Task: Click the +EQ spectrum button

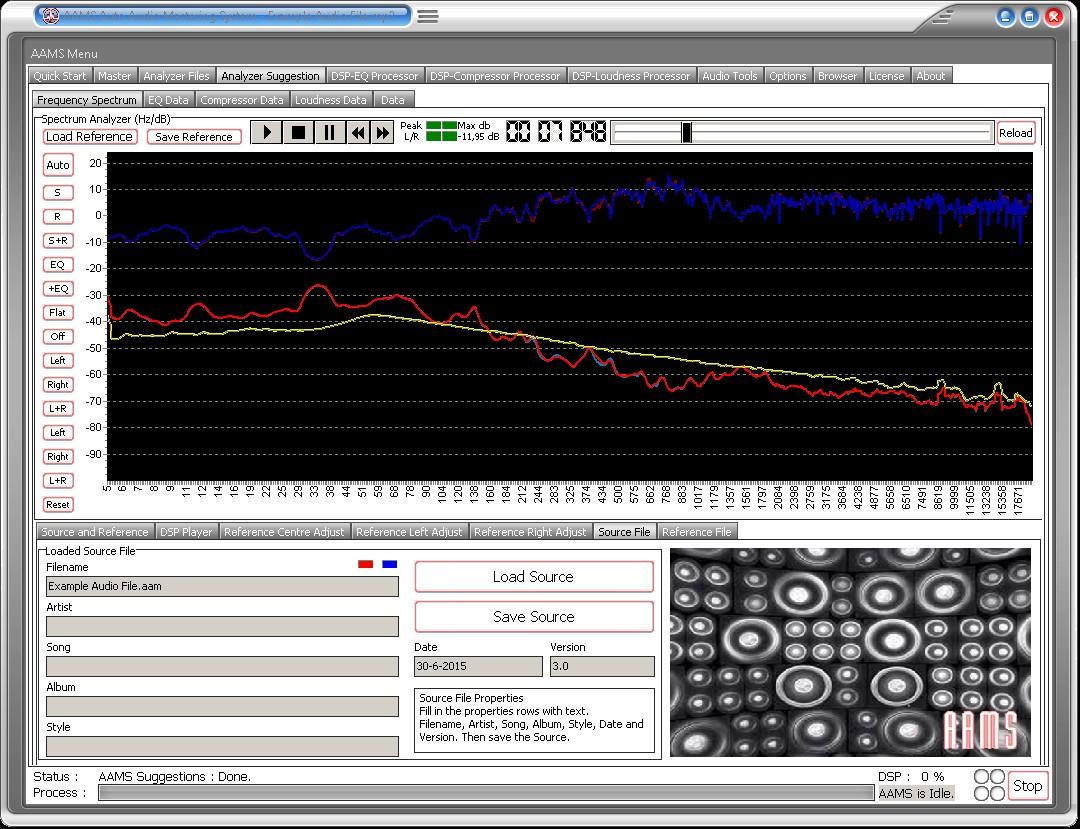Action: pos(58,288)
